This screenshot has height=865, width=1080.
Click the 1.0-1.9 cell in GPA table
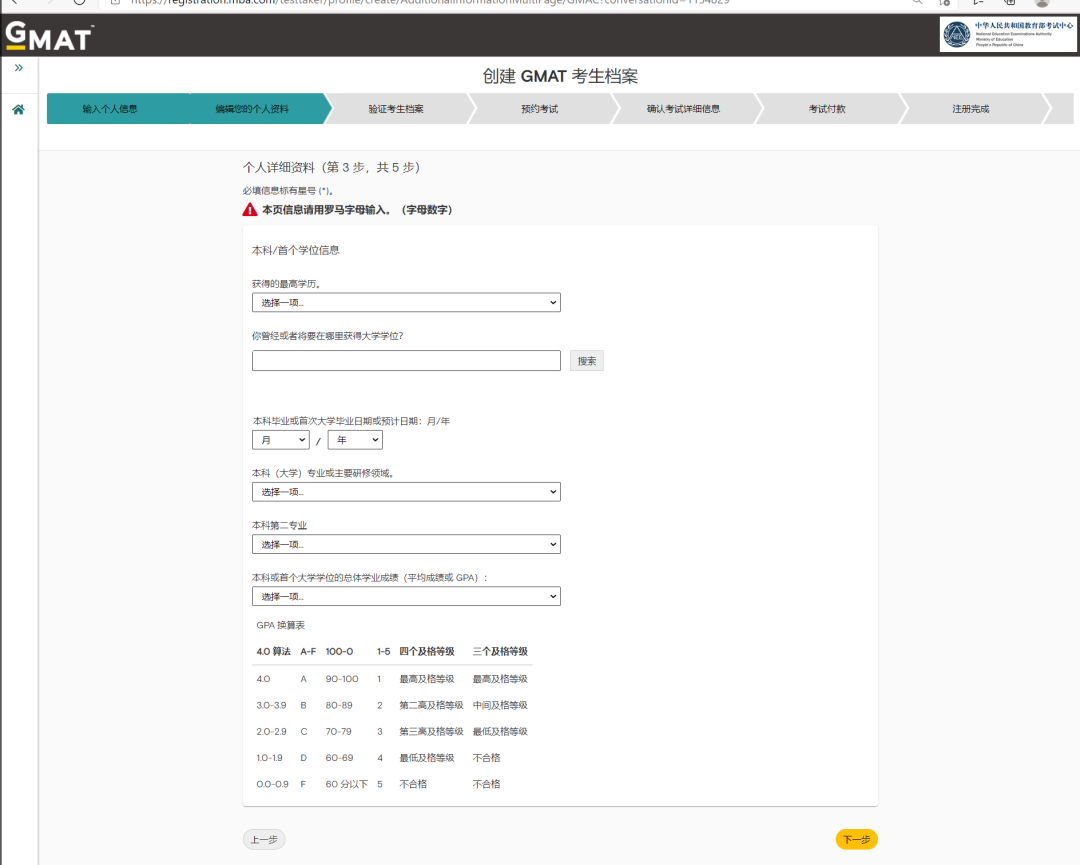click(x=269, y=758)
